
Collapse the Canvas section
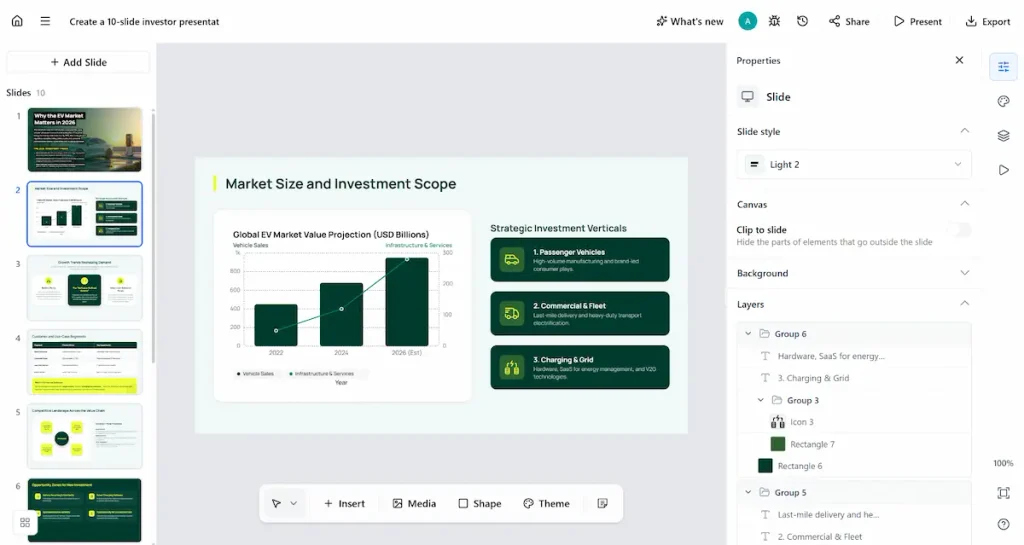click(x=965, y=204)
